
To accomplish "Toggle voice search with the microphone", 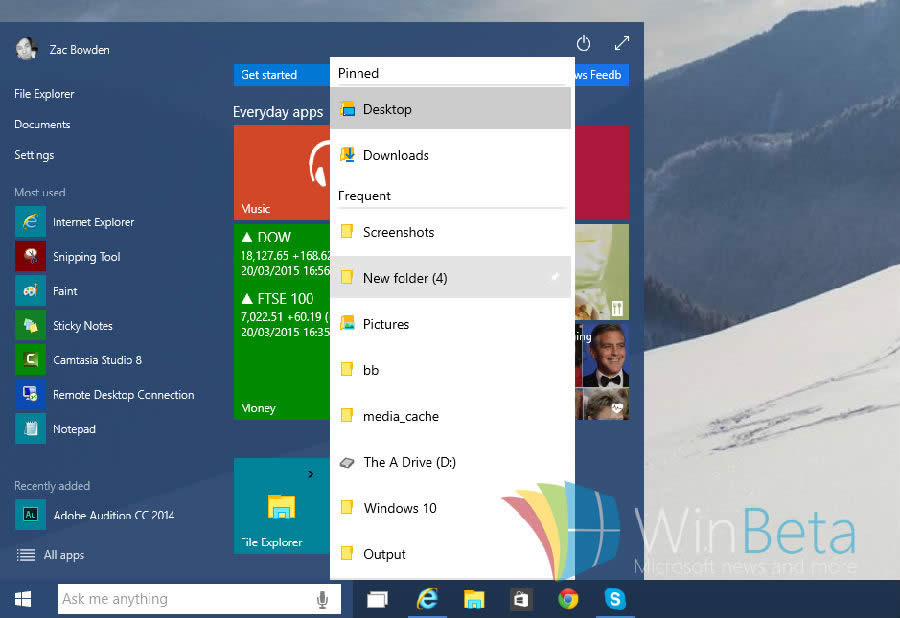I will point(322,598).
